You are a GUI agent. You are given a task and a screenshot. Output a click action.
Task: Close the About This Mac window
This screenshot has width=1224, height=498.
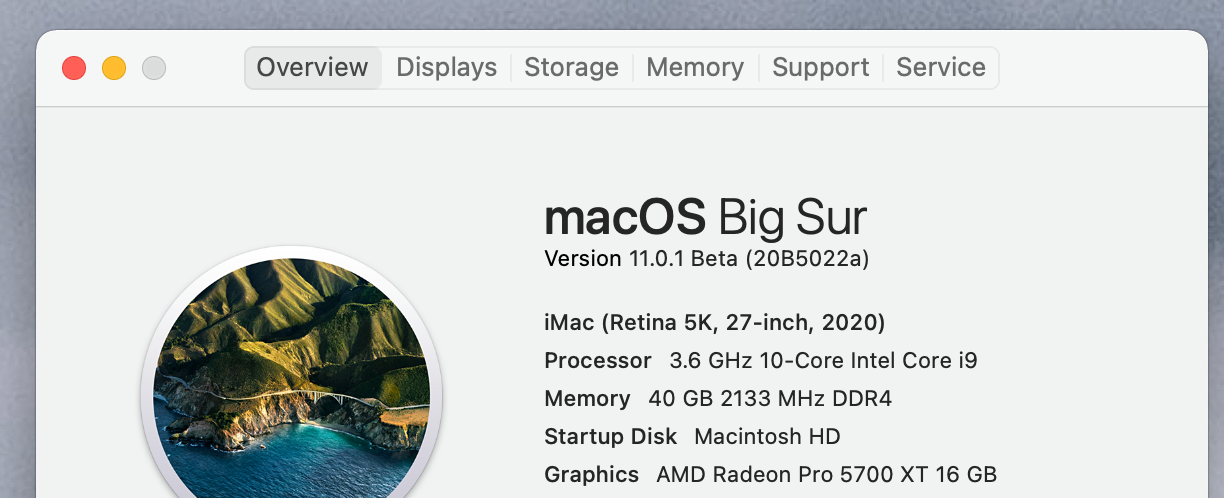(x=74, y=68)
